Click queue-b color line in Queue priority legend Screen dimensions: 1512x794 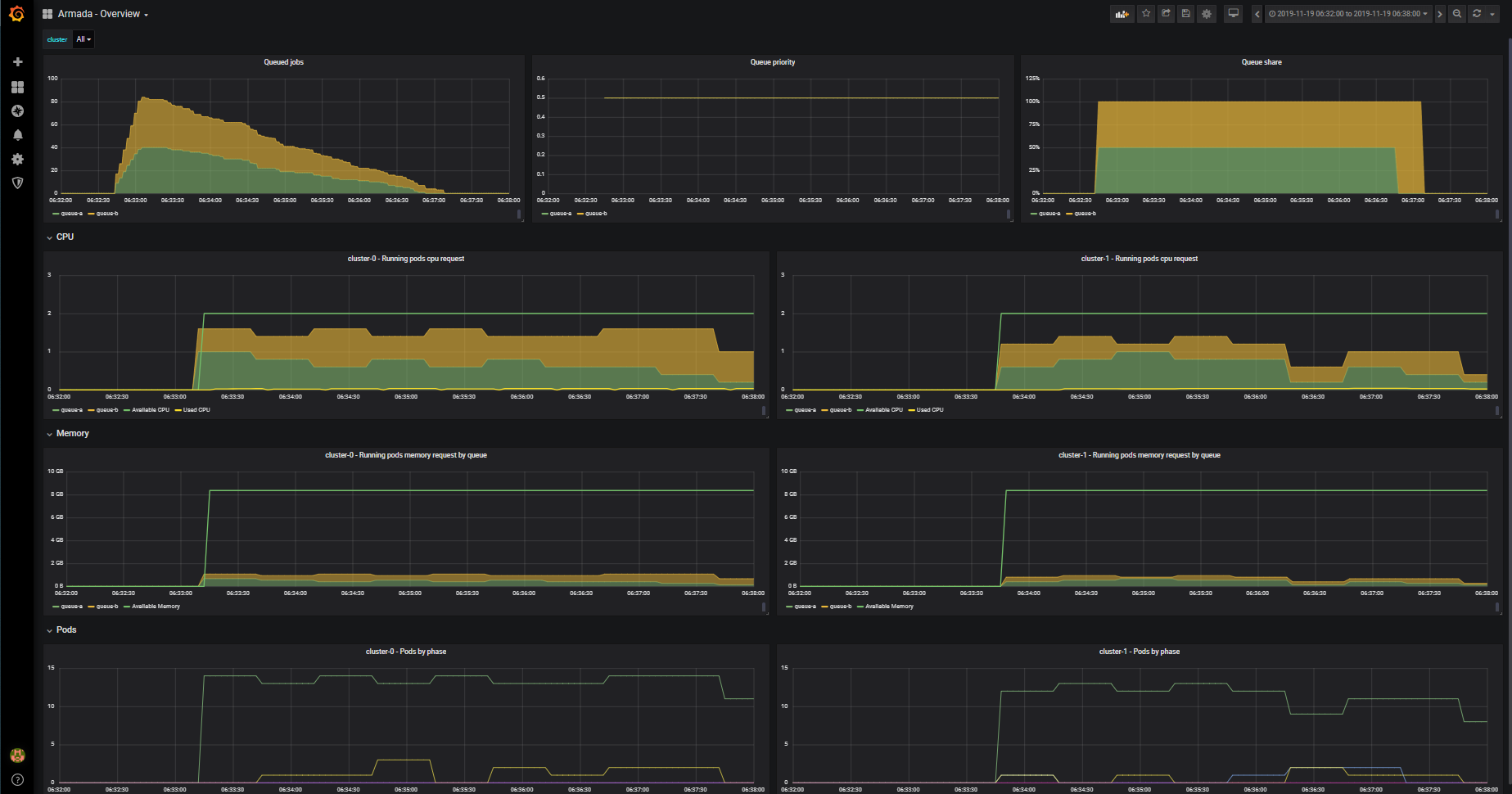point(580,214)
